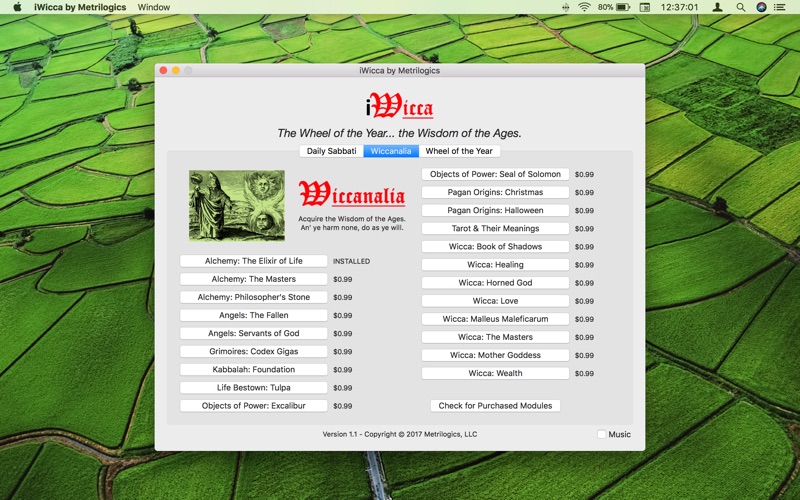Open Siri from menu bar
800x500 pixels.
point(761,7)
